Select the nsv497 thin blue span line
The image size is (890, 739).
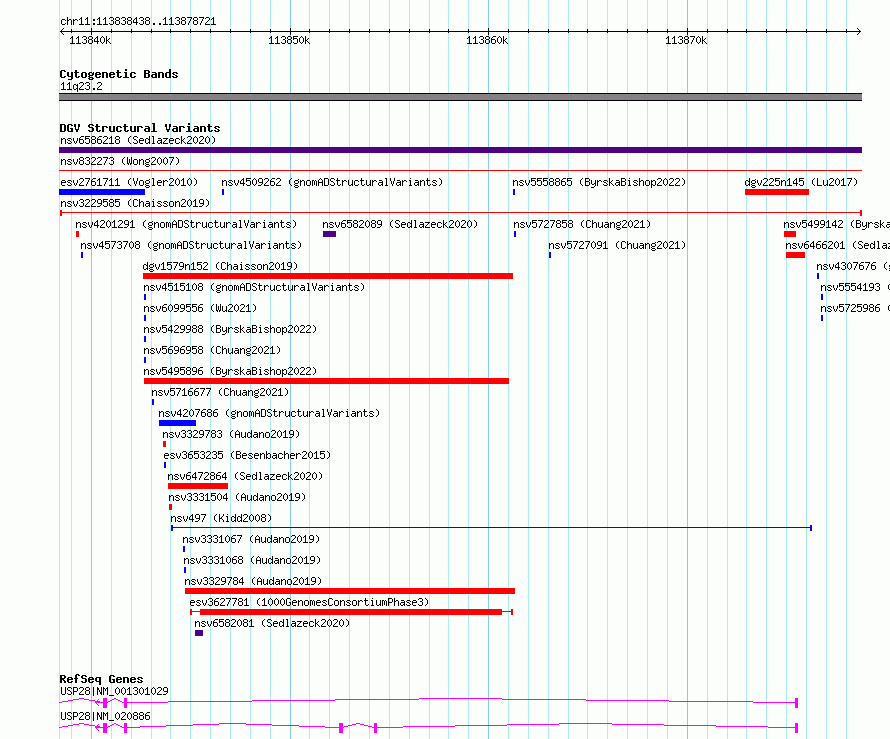coord(492,528)
